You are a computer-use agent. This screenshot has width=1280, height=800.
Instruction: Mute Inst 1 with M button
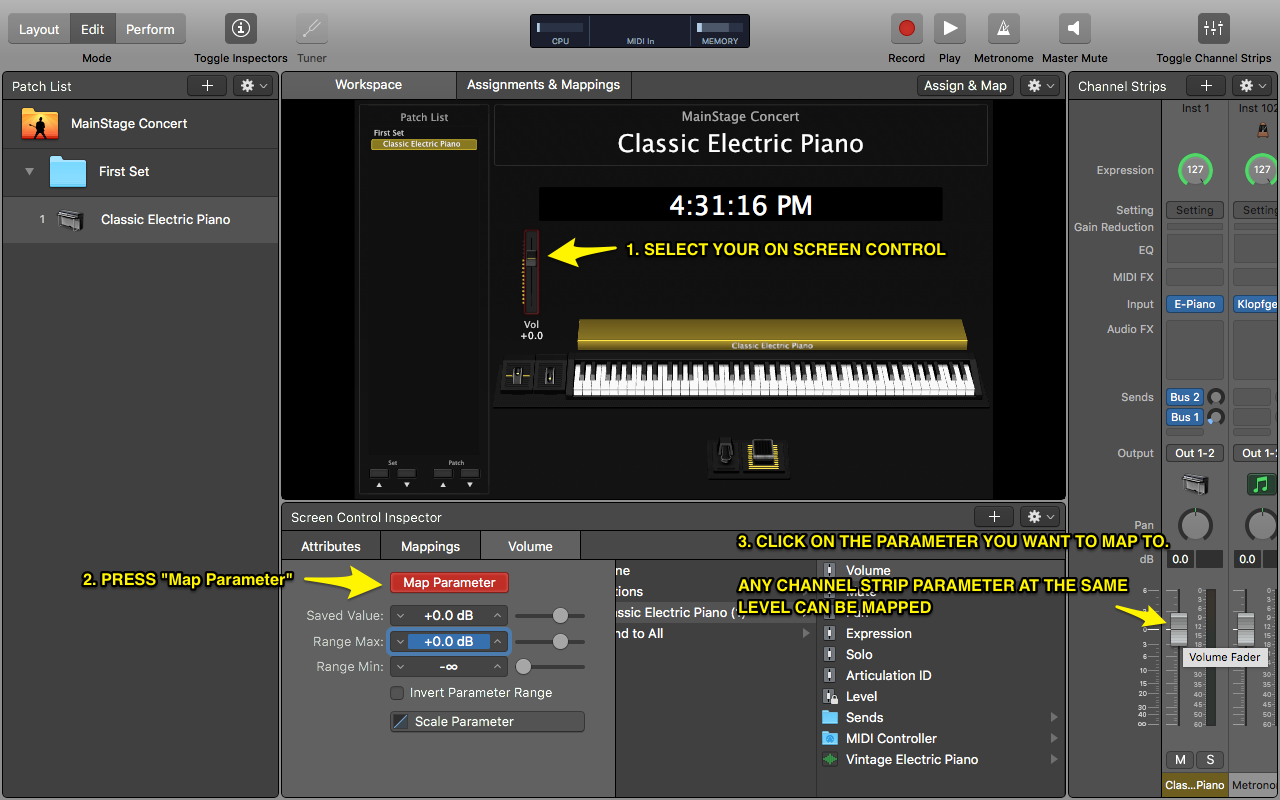pyautogui.click(x=1180, y=760)
